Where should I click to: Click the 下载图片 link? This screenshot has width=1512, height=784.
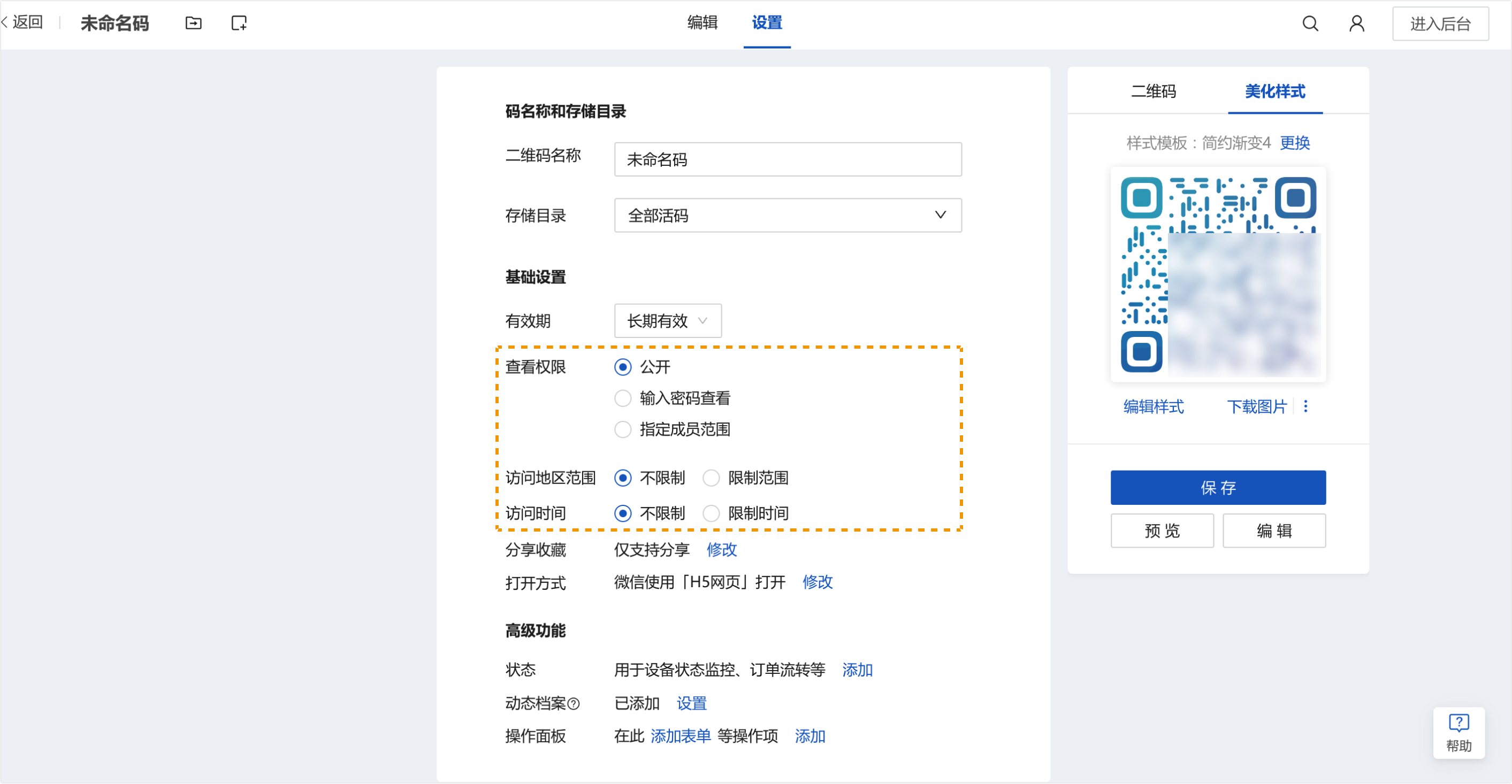[x=1256, y=406]
